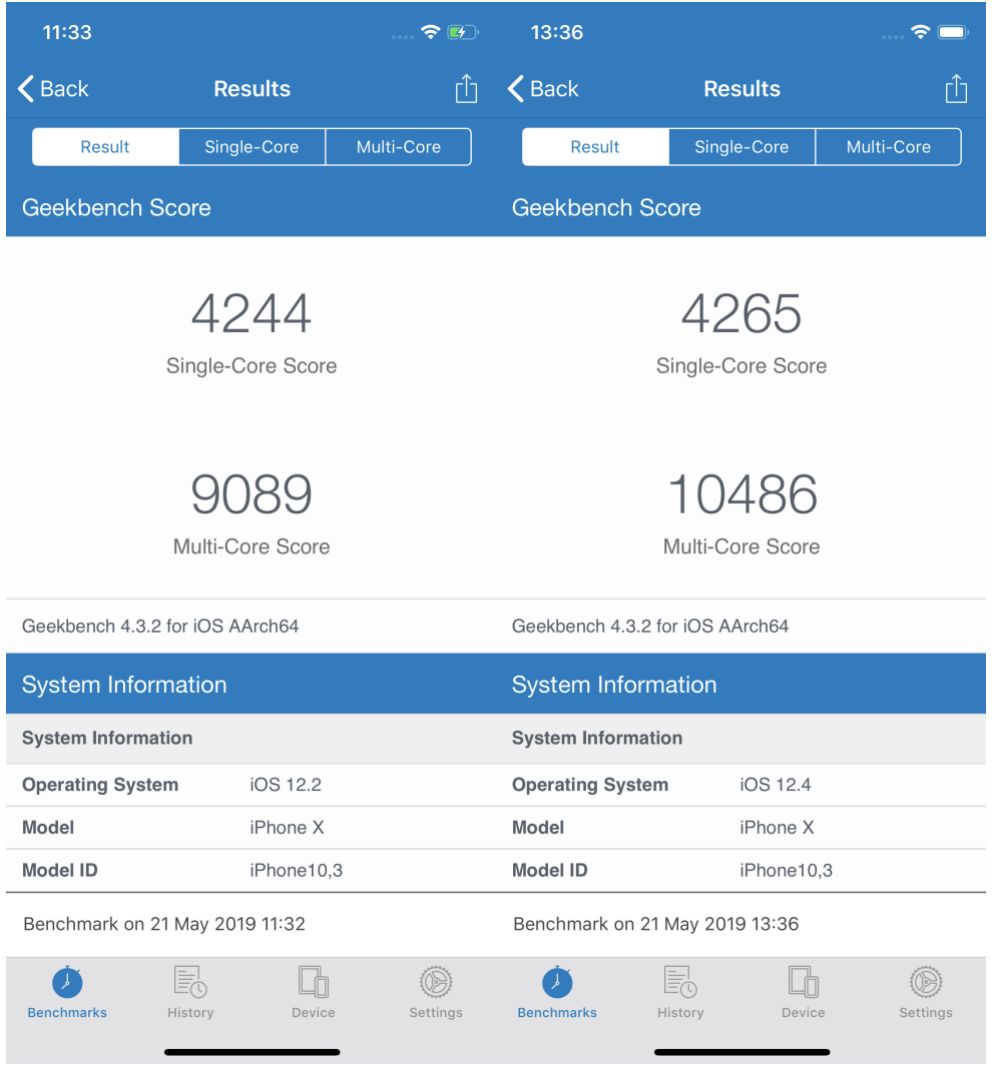Tap the full battery icon at 13:36
Screen dimensions: 992x1070
952,32
